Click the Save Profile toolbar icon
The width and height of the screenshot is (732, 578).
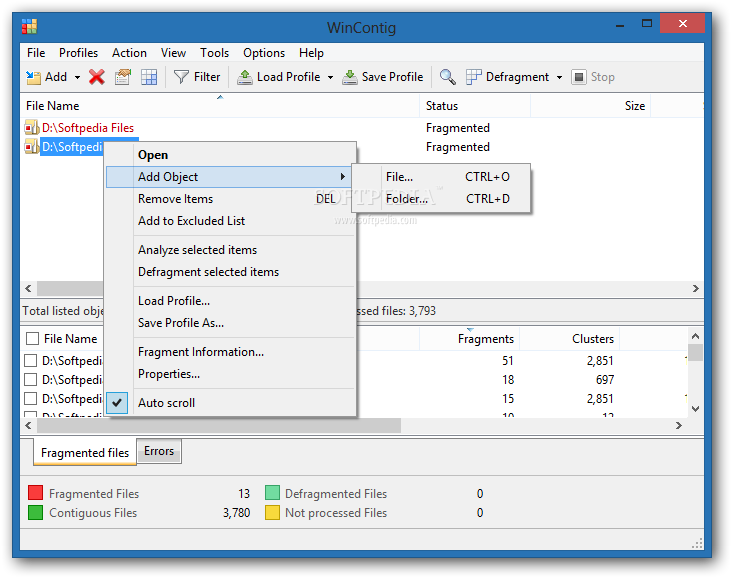tap(350, 77)
